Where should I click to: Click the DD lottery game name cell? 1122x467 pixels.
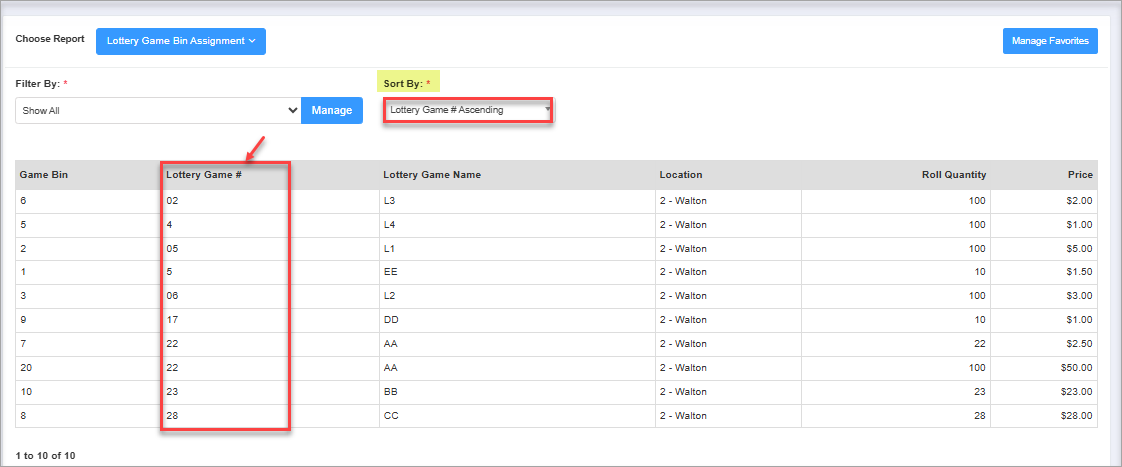pos(391,320)
